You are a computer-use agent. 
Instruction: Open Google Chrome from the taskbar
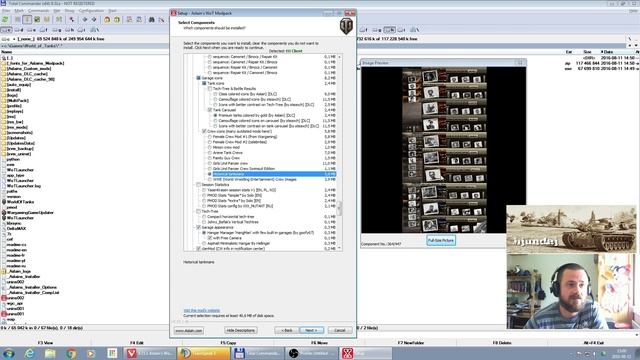(71, 353)
